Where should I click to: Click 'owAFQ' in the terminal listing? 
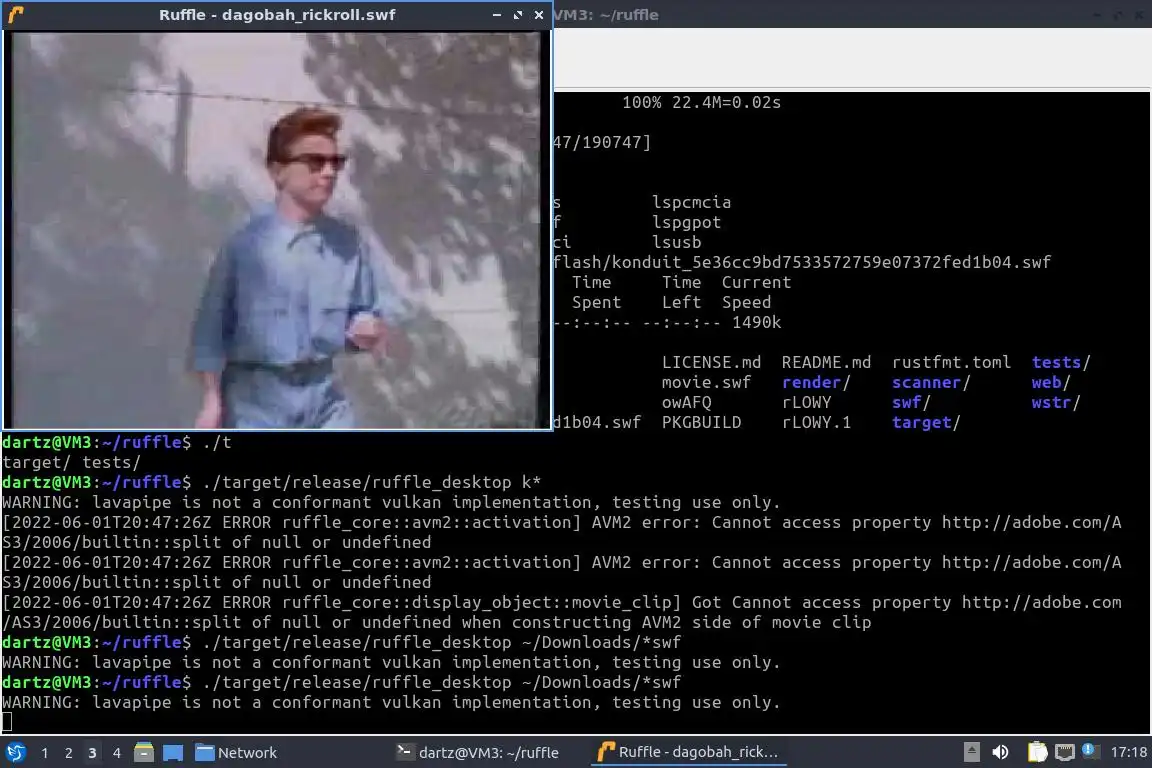click(x=686, y=402)
